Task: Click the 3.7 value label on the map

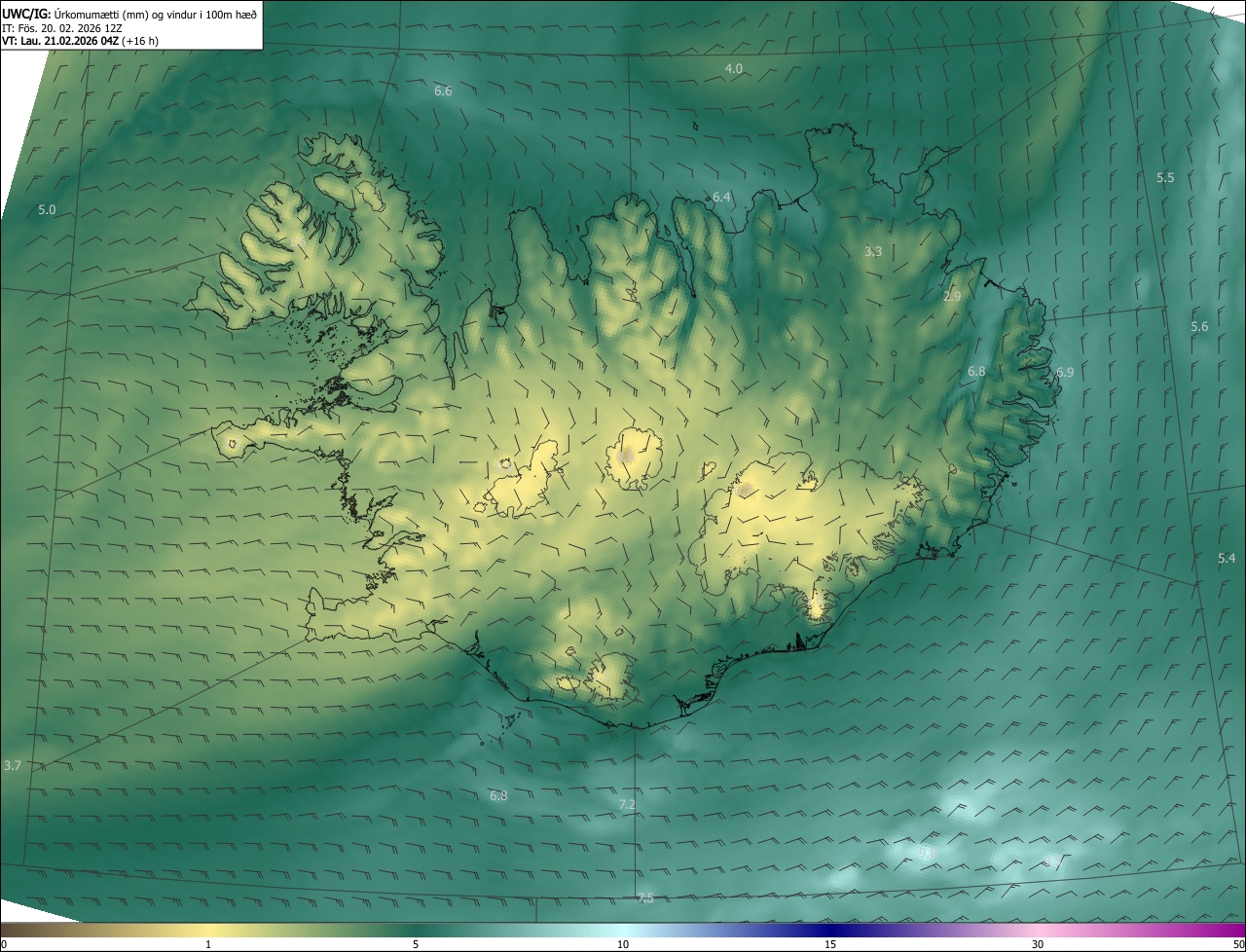Action: pos(12,766)
